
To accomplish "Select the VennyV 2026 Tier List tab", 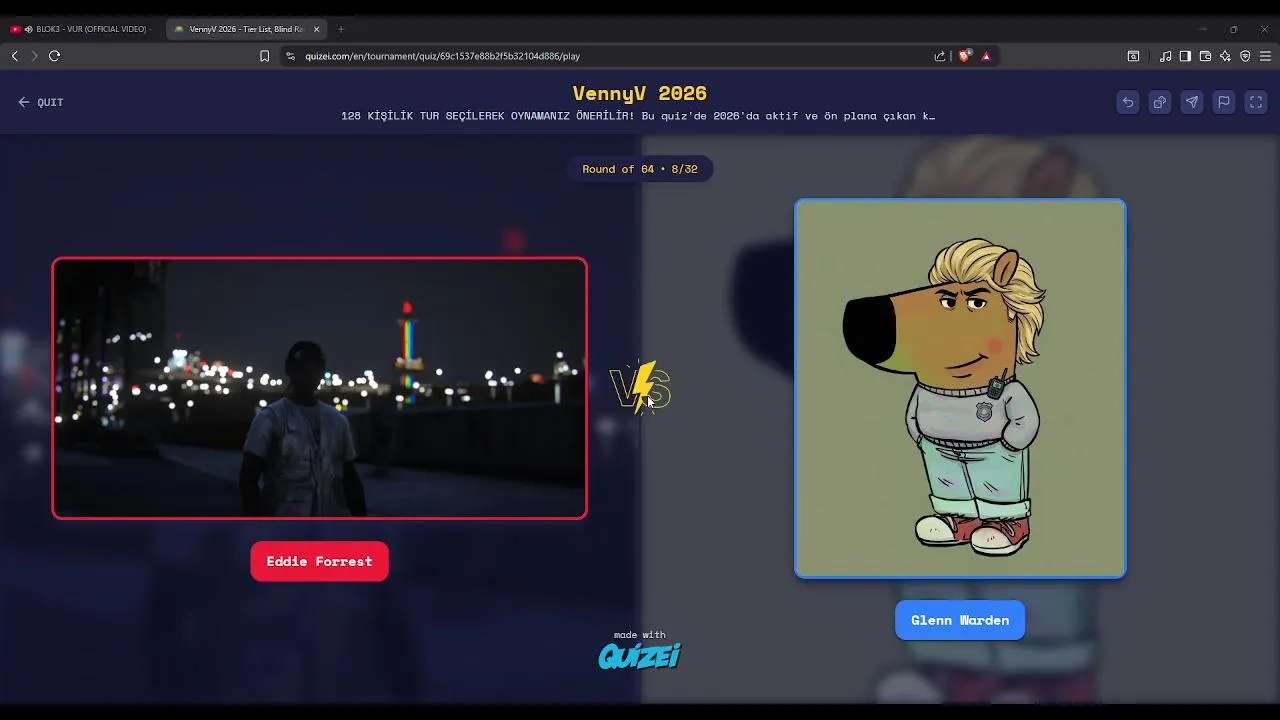I will pyautogui.click(x=246, y=29).
